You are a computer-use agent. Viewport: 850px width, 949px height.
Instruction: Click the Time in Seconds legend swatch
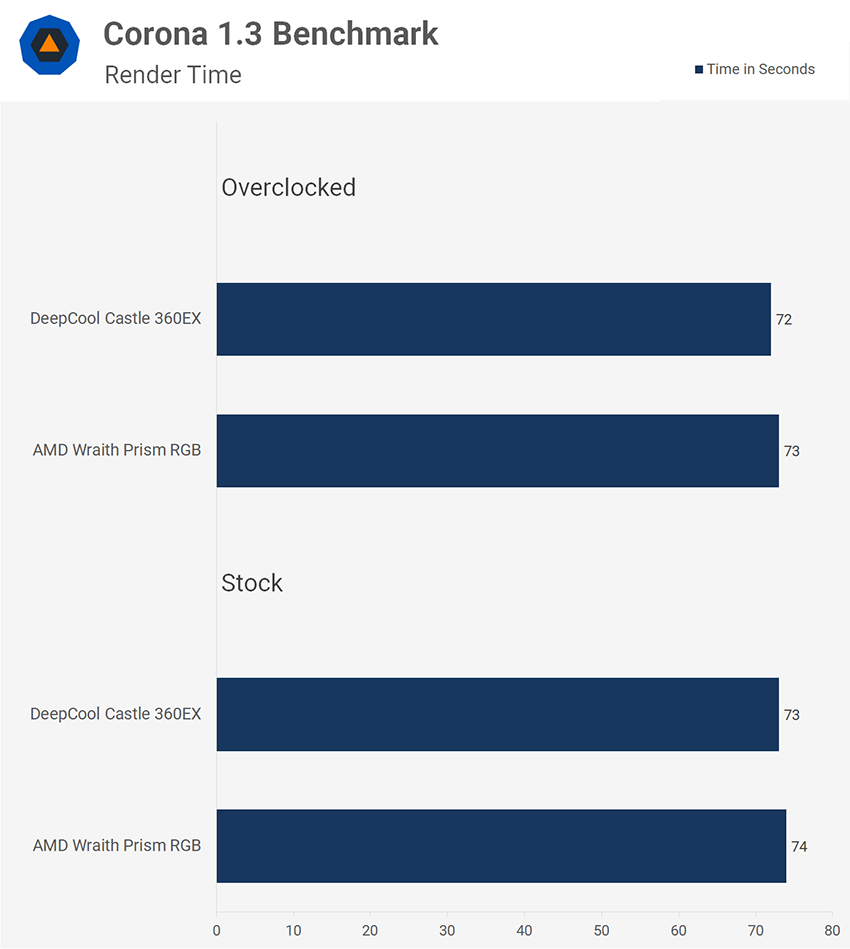(699, 70)
